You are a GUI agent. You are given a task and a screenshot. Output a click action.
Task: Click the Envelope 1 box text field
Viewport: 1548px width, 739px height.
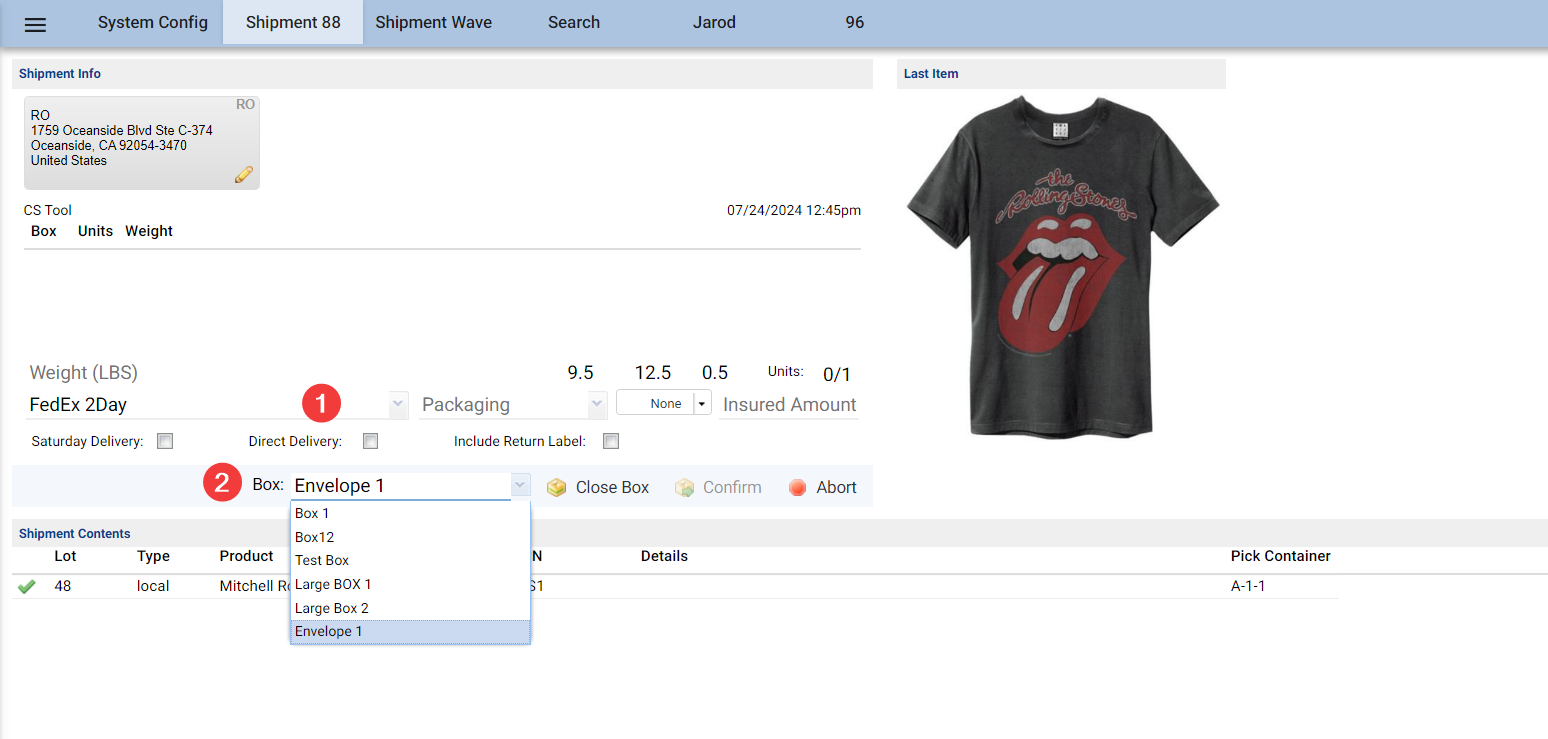coord(401,486)
